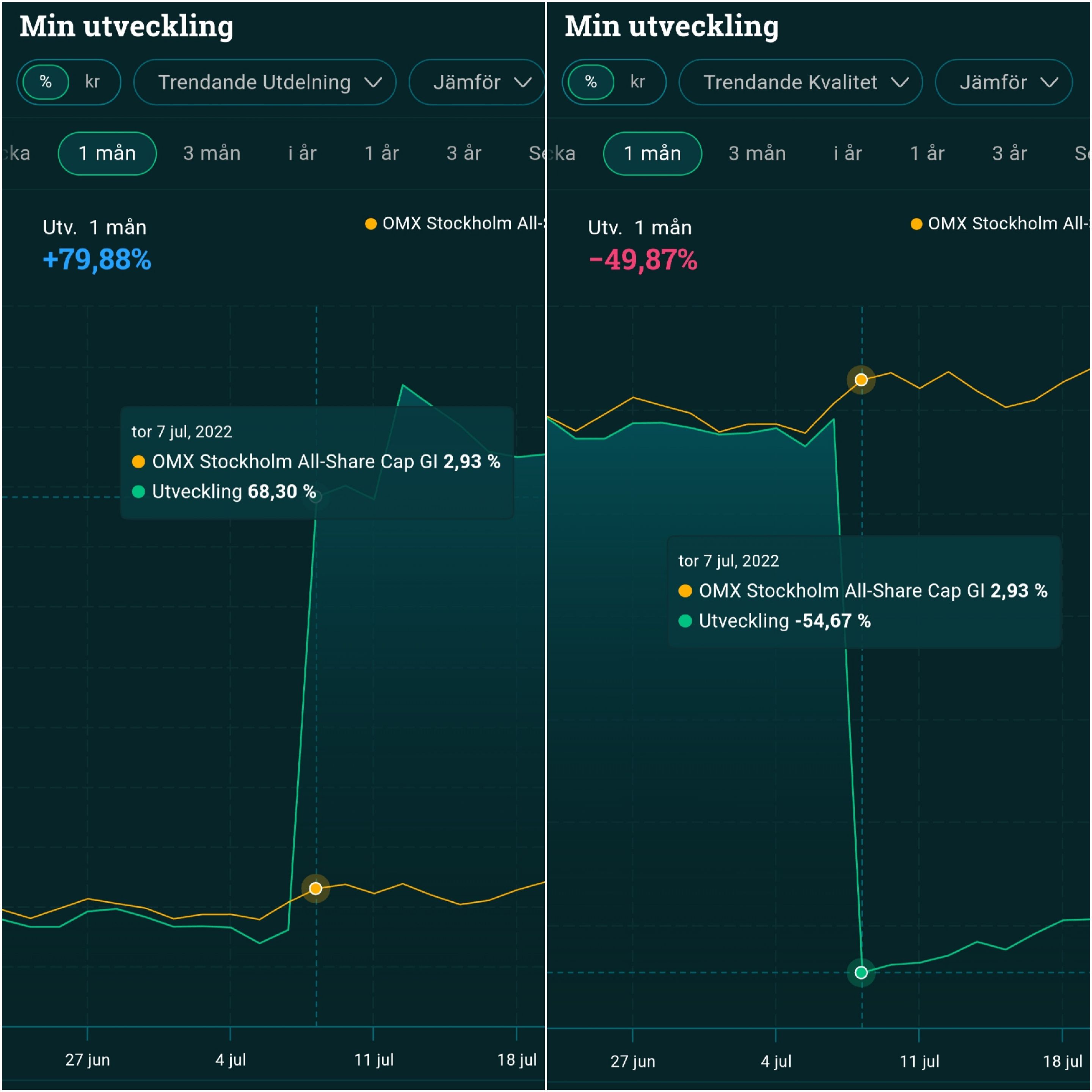1092x1092 pixels.
Task: Click orange OMX data point, left chart
Action: (315, 888)
